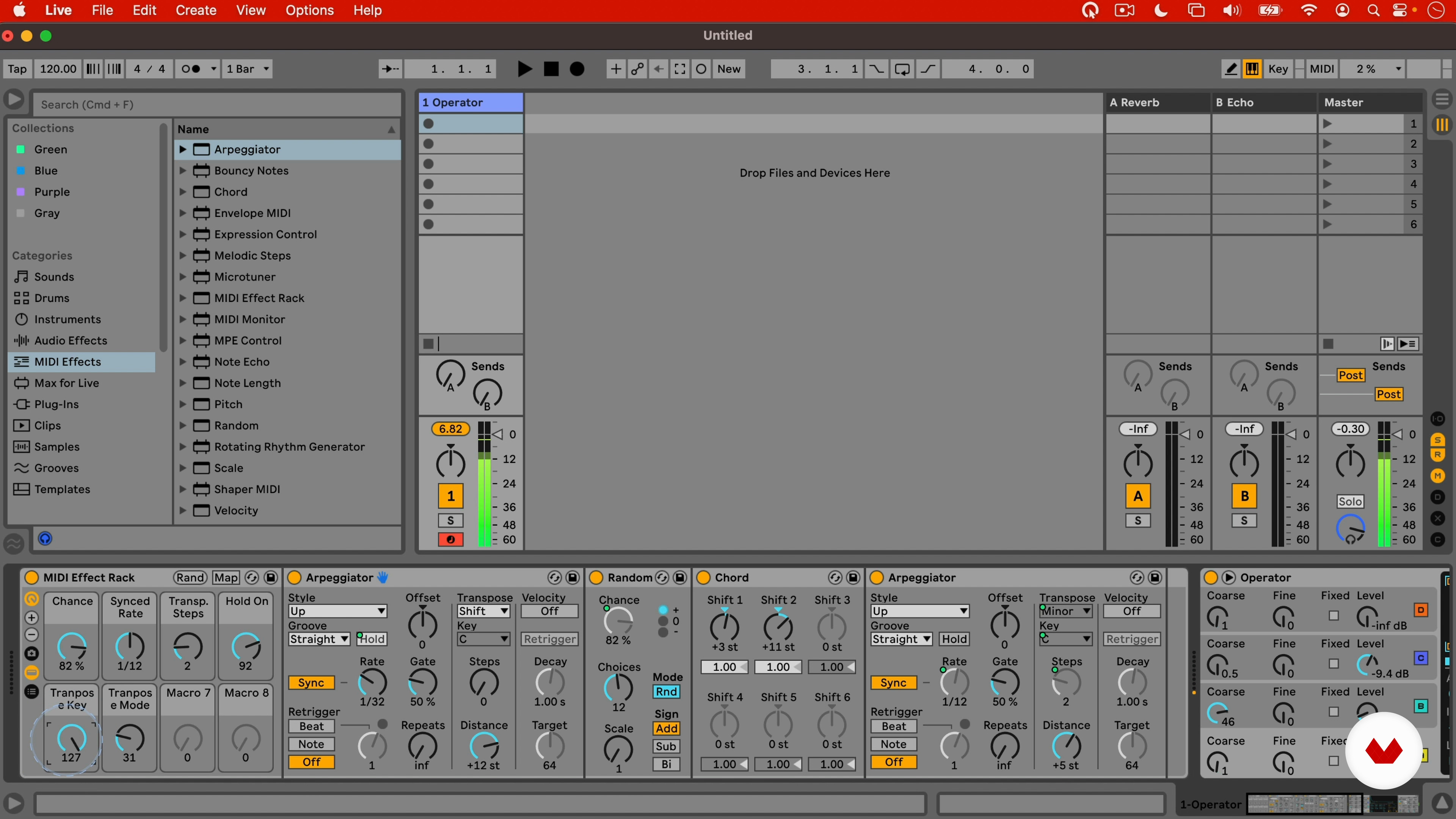Viewport: 1456px width, 819px height.
Task: Click the Re-enable Automation arrow icon
Action: click(x=659, y=69)
